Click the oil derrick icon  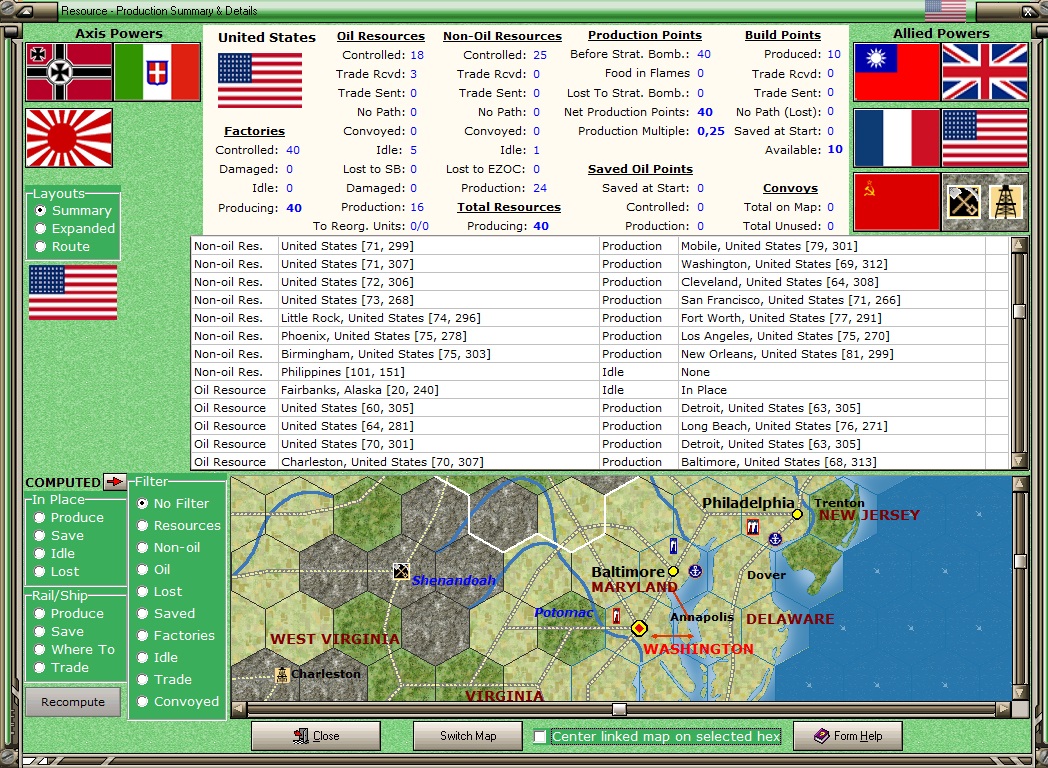1006,203
